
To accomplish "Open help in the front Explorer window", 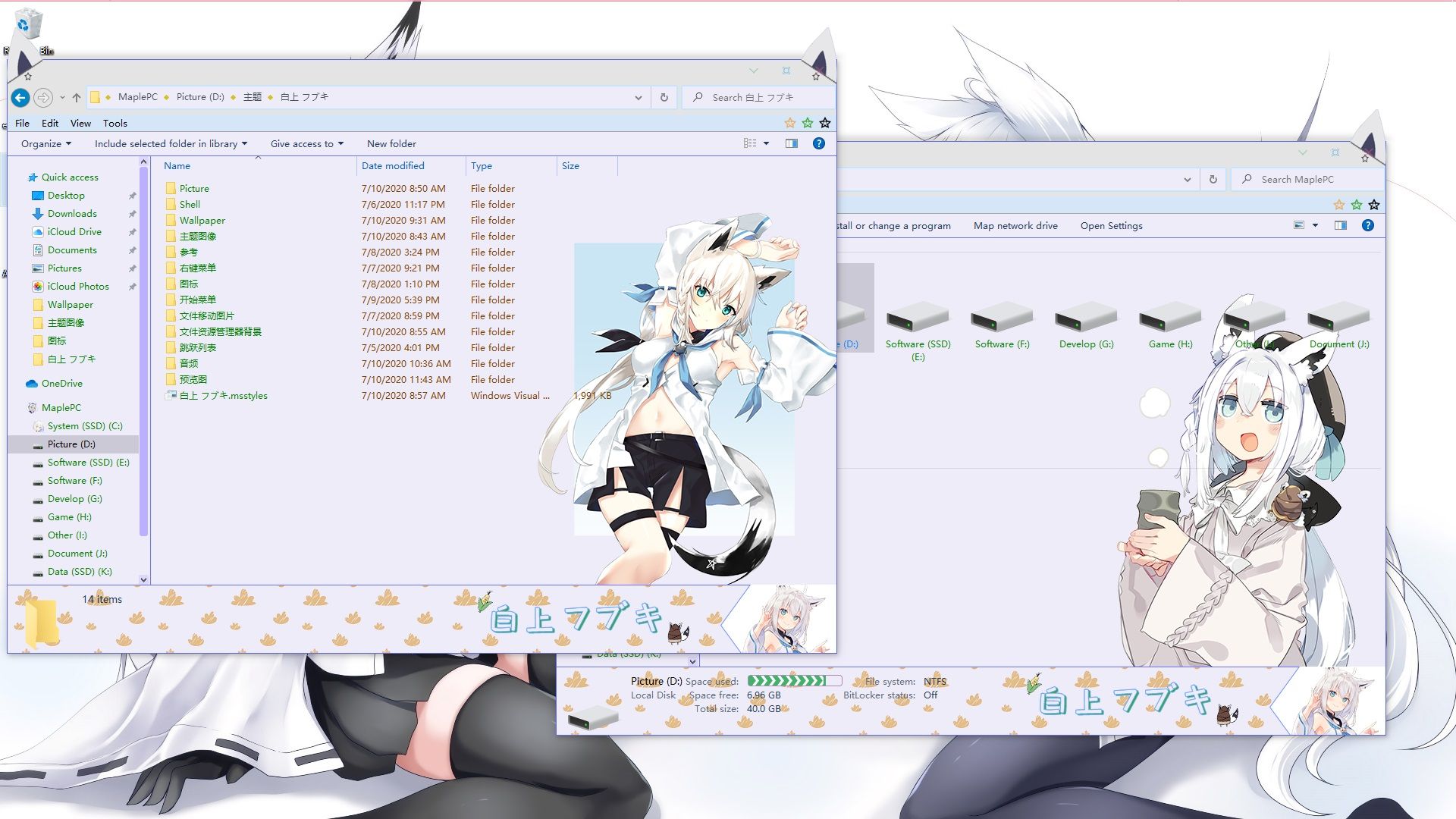I will pos(818,143).
